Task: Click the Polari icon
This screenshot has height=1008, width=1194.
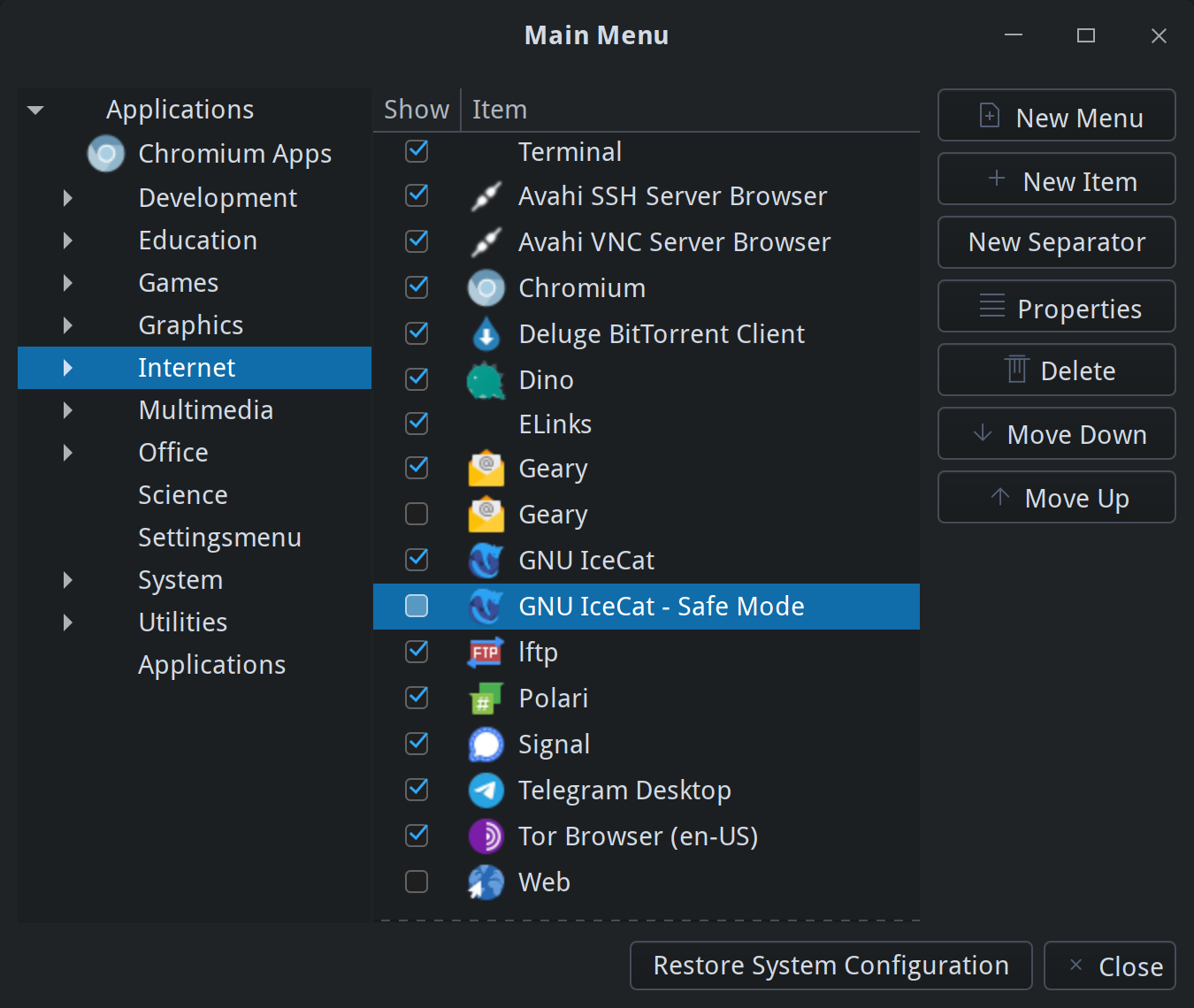Action: point(486,699)
